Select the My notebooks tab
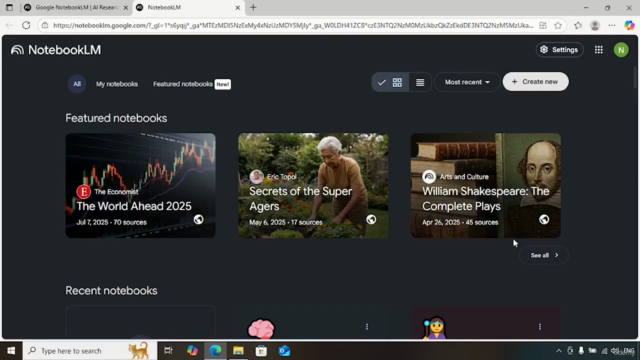Viewport: 640px width, 360px height. (x=117, y=84)
